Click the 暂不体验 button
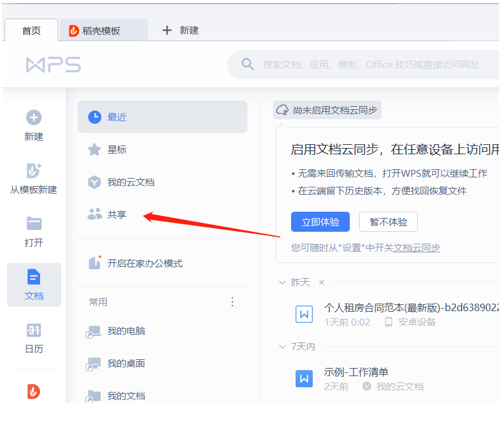 [388, 222]
